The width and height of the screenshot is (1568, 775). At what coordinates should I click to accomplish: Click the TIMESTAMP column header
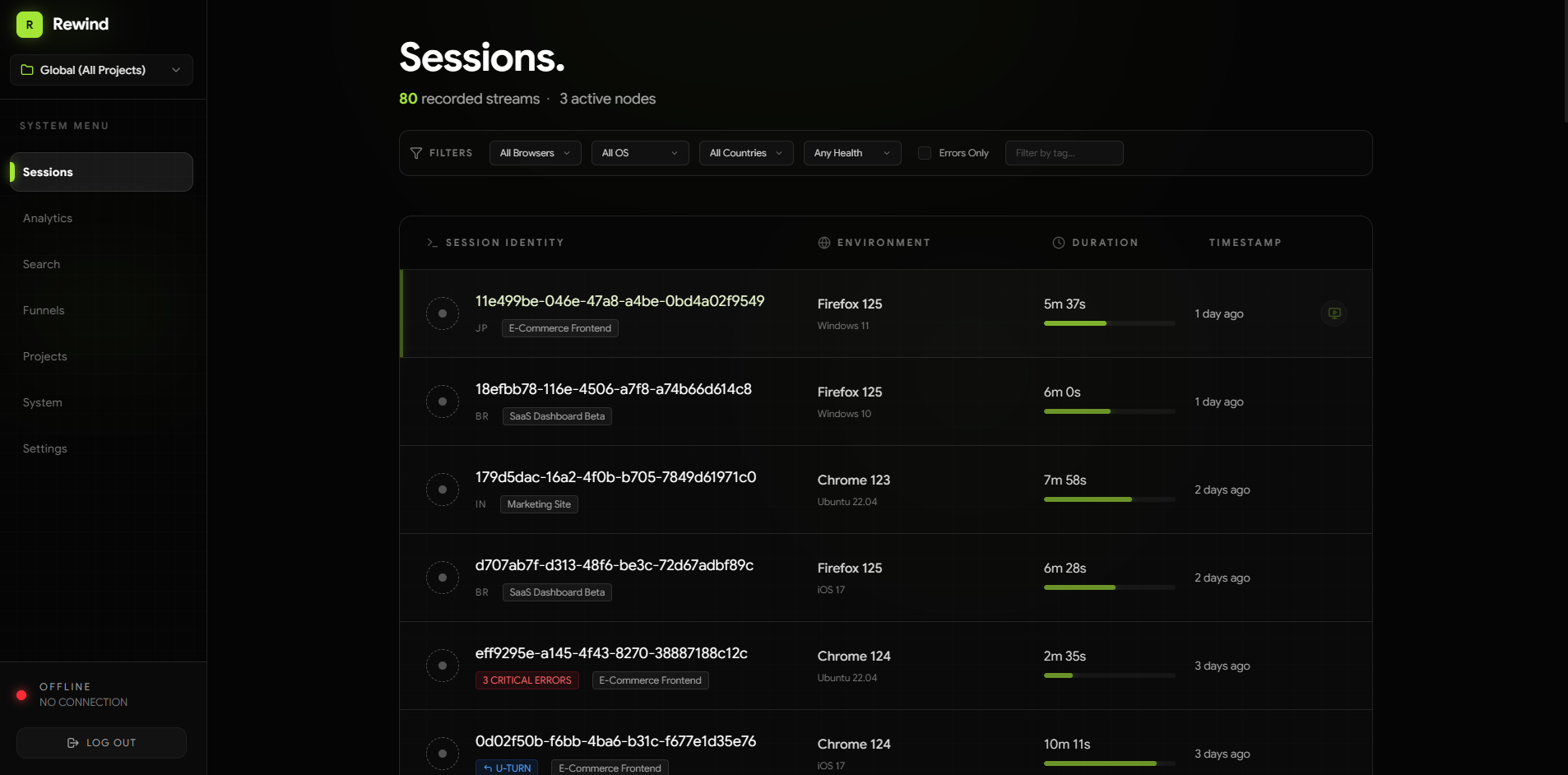[x=1246, y=243]
